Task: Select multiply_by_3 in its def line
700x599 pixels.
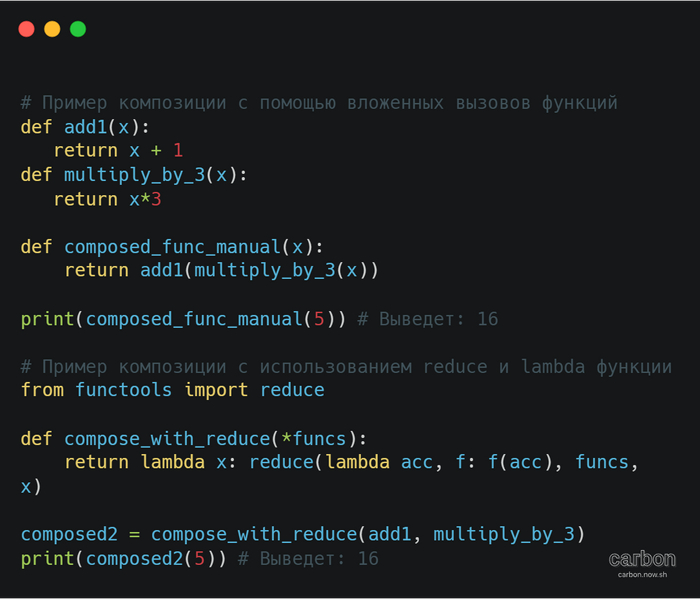Action: click(x=134, y=175)
